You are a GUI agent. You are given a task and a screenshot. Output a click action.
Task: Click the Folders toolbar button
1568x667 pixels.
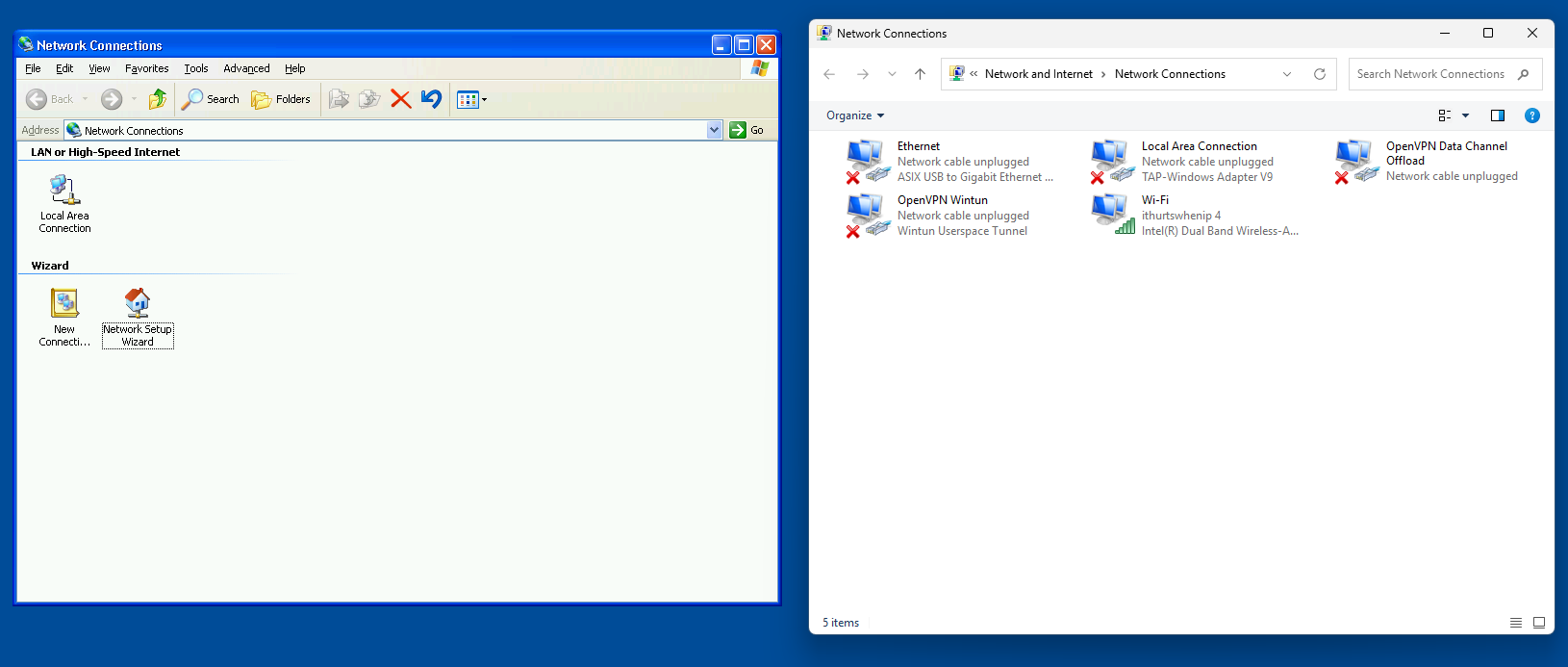(281, 99)
